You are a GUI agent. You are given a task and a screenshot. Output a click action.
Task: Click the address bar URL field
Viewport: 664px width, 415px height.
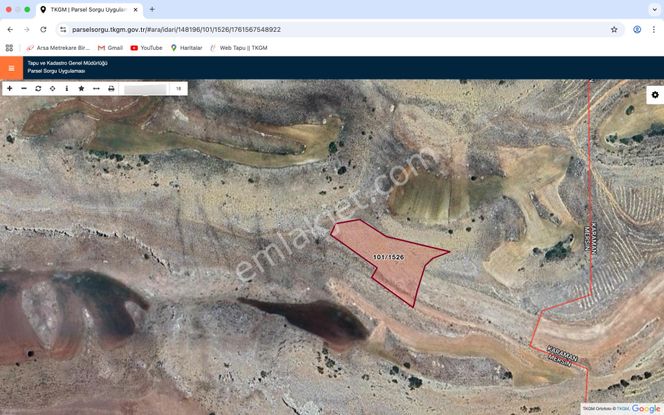tap(300, 29)
